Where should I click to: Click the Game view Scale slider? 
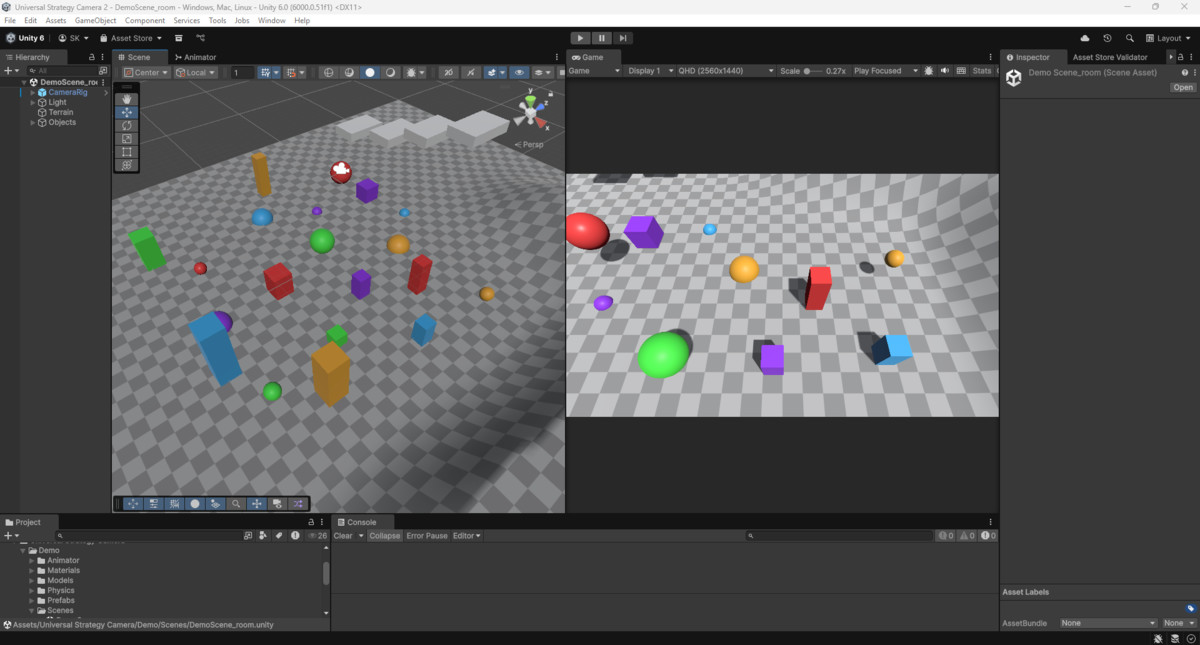(x=812, y=71)
